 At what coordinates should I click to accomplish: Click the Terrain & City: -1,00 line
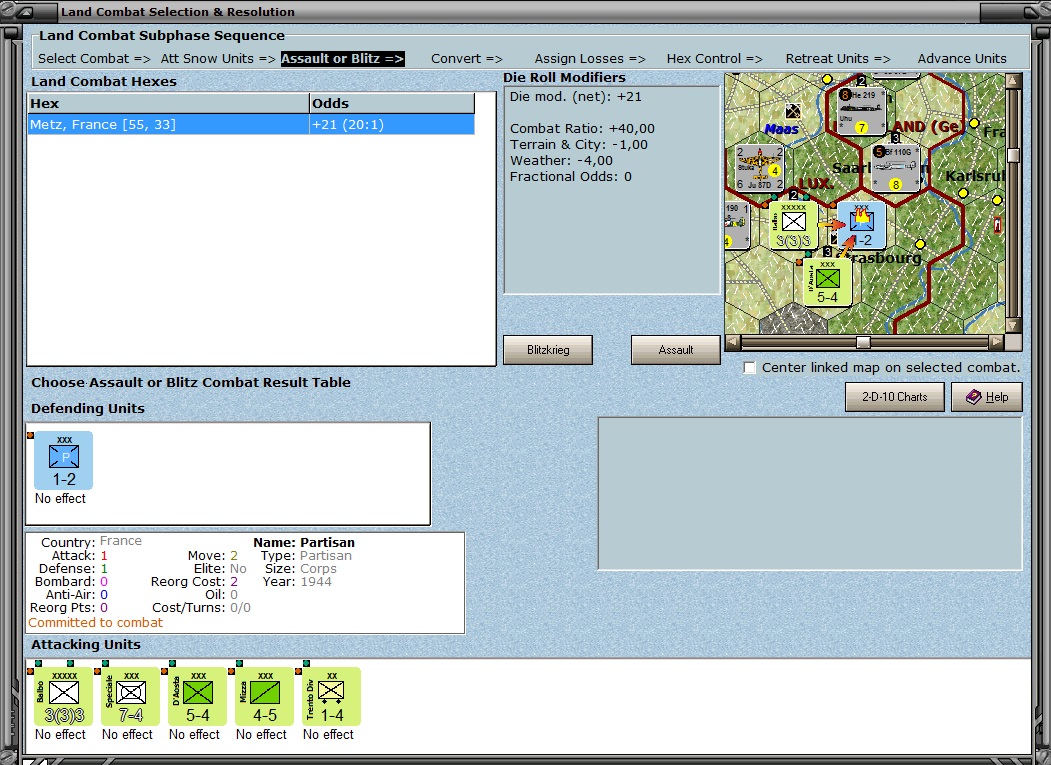click(x=578, y=145)
